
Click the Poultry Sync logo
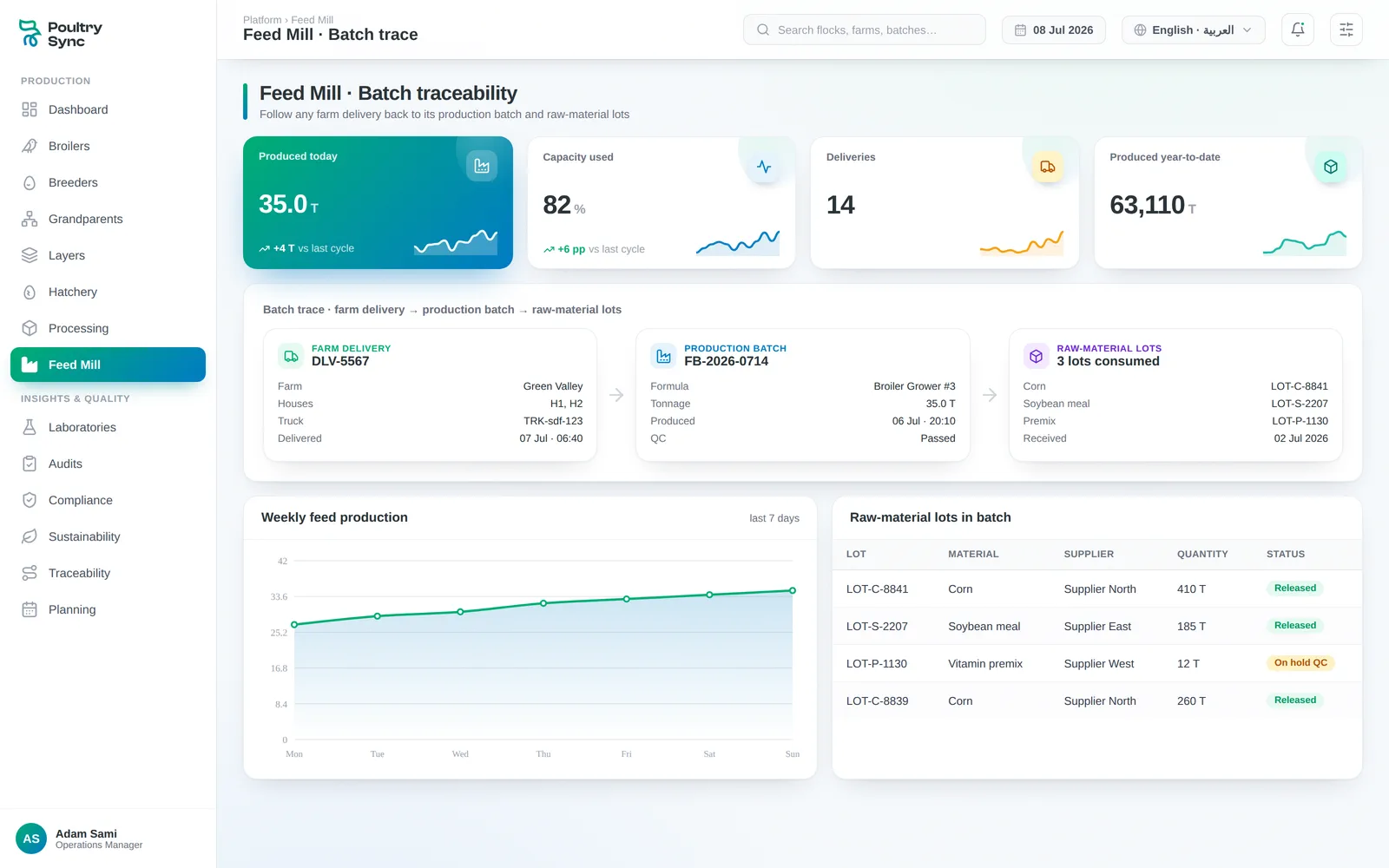61,34
